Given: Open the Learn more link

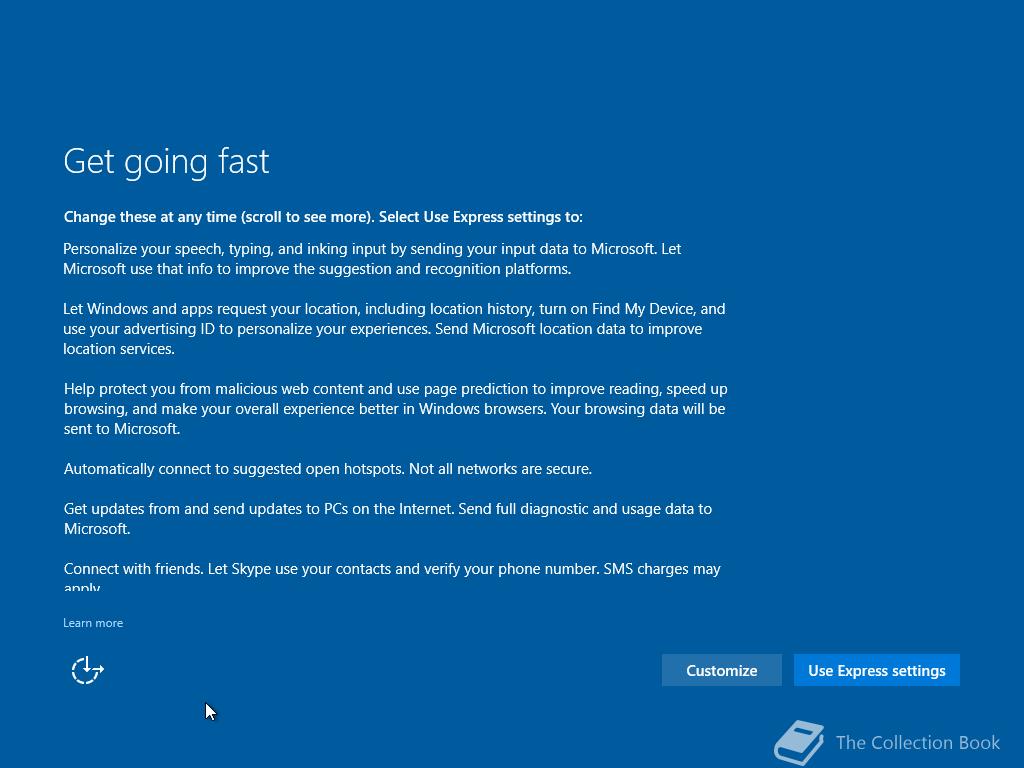Looking at the screenshot, I should click(93, 623).
